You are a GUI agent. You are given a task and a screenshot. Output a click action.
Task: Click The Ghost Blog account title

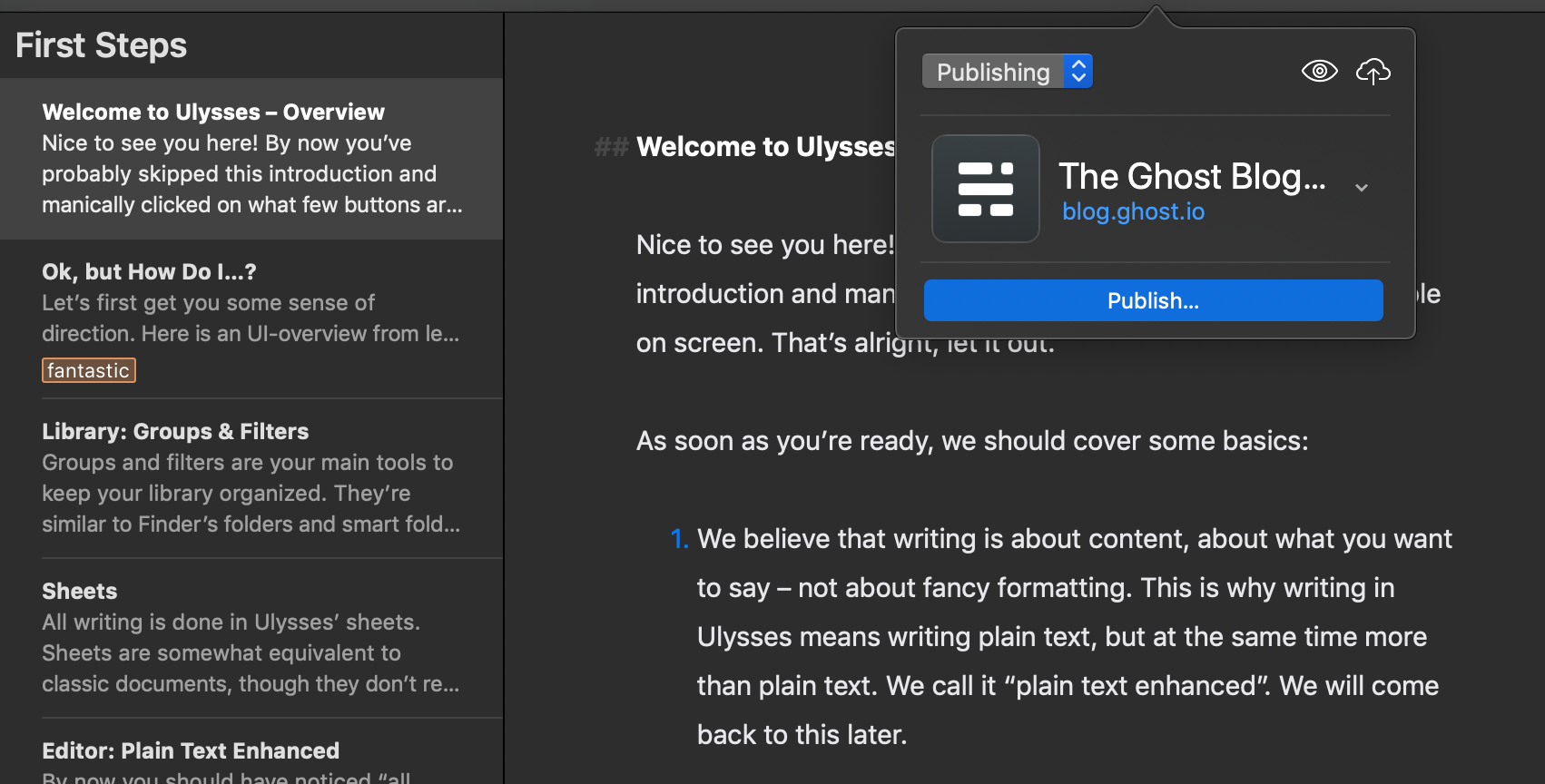click(x=1191, y=176)
